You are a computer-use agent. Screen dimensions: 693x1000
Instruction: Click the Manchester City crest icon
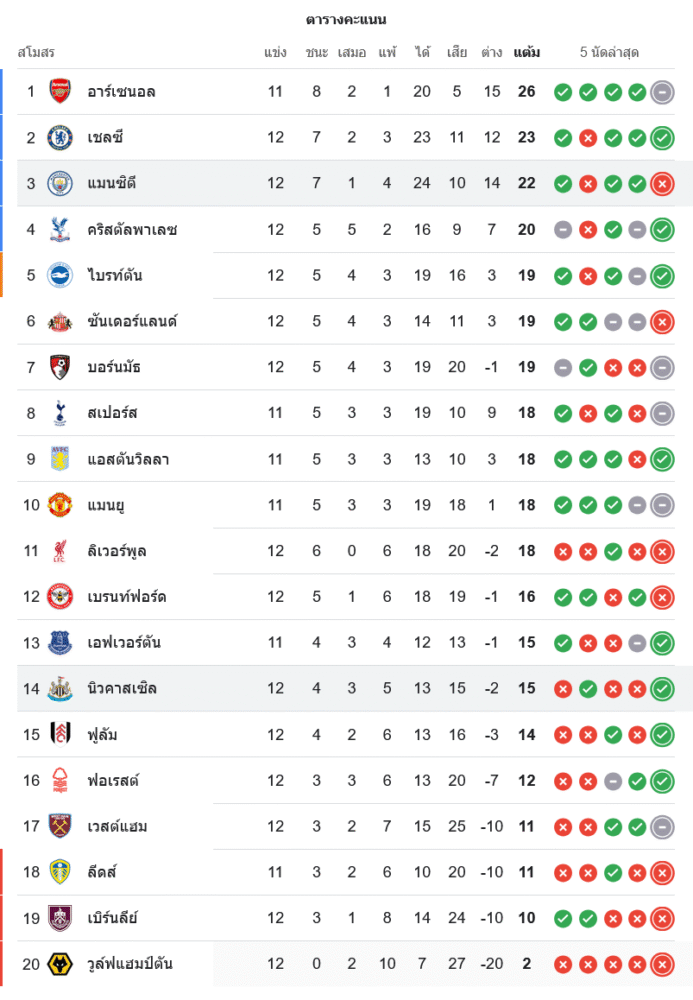click(x=61, y=184)
